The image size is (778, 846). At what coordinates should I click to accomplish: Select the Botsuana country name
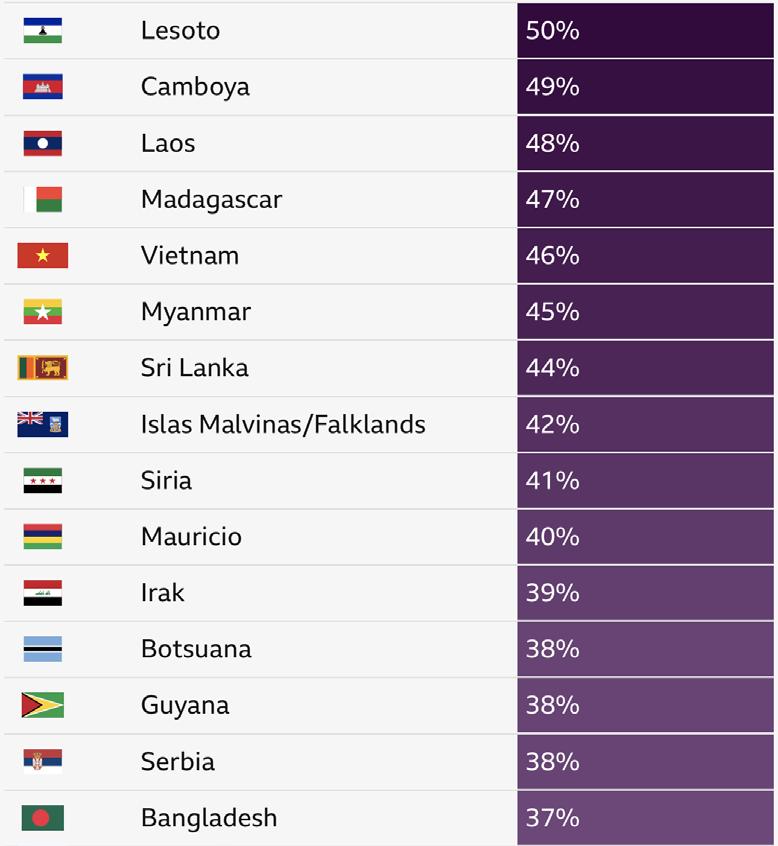(195, 649)
